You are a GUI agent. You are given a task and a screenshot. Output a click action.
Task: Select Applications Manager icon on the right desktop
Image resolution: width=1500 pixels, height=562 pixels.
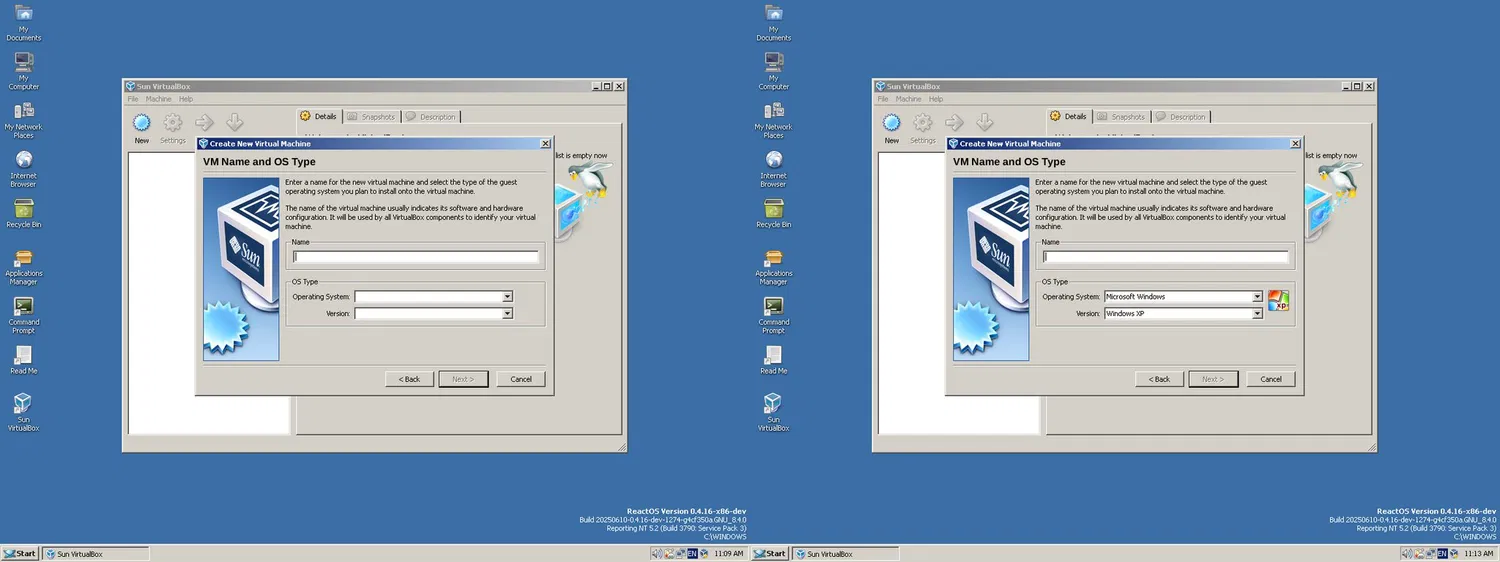pyautogui.click(x=773, y=266)
